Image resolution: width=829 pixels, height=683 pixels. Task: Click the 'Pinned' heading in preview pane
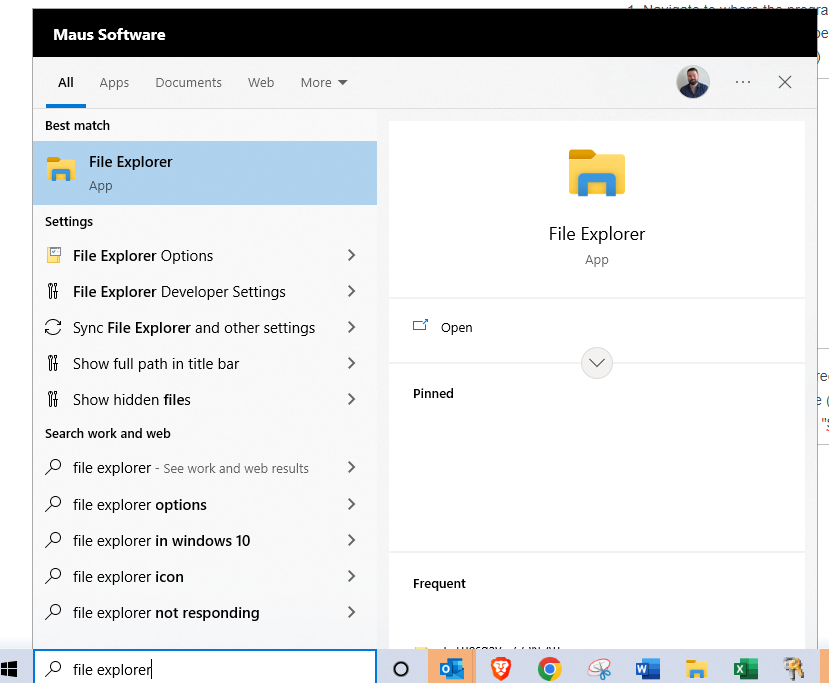434,393
